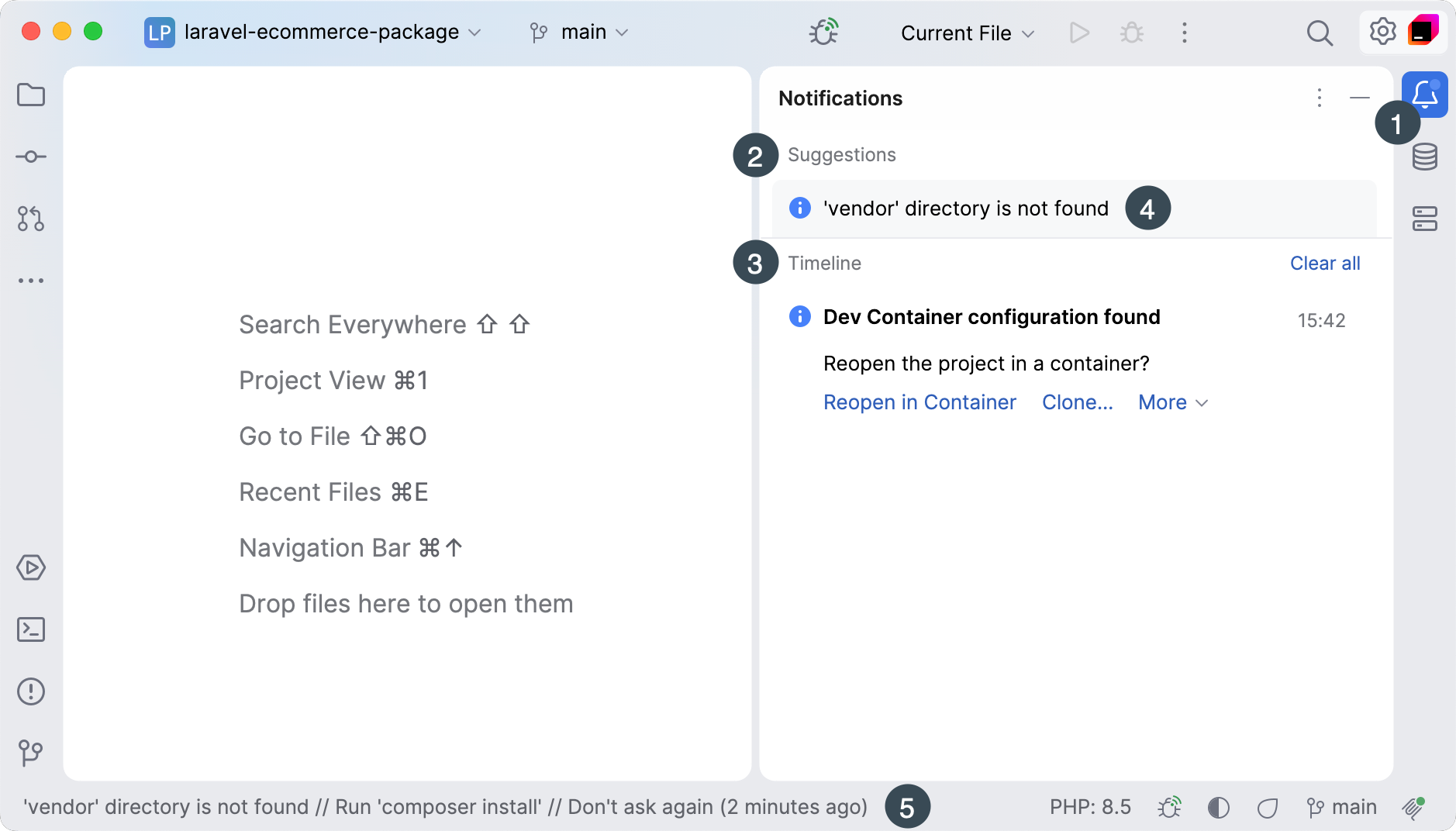
Task: Click the main branch widget in status bar
Action: pos(1341,808)
